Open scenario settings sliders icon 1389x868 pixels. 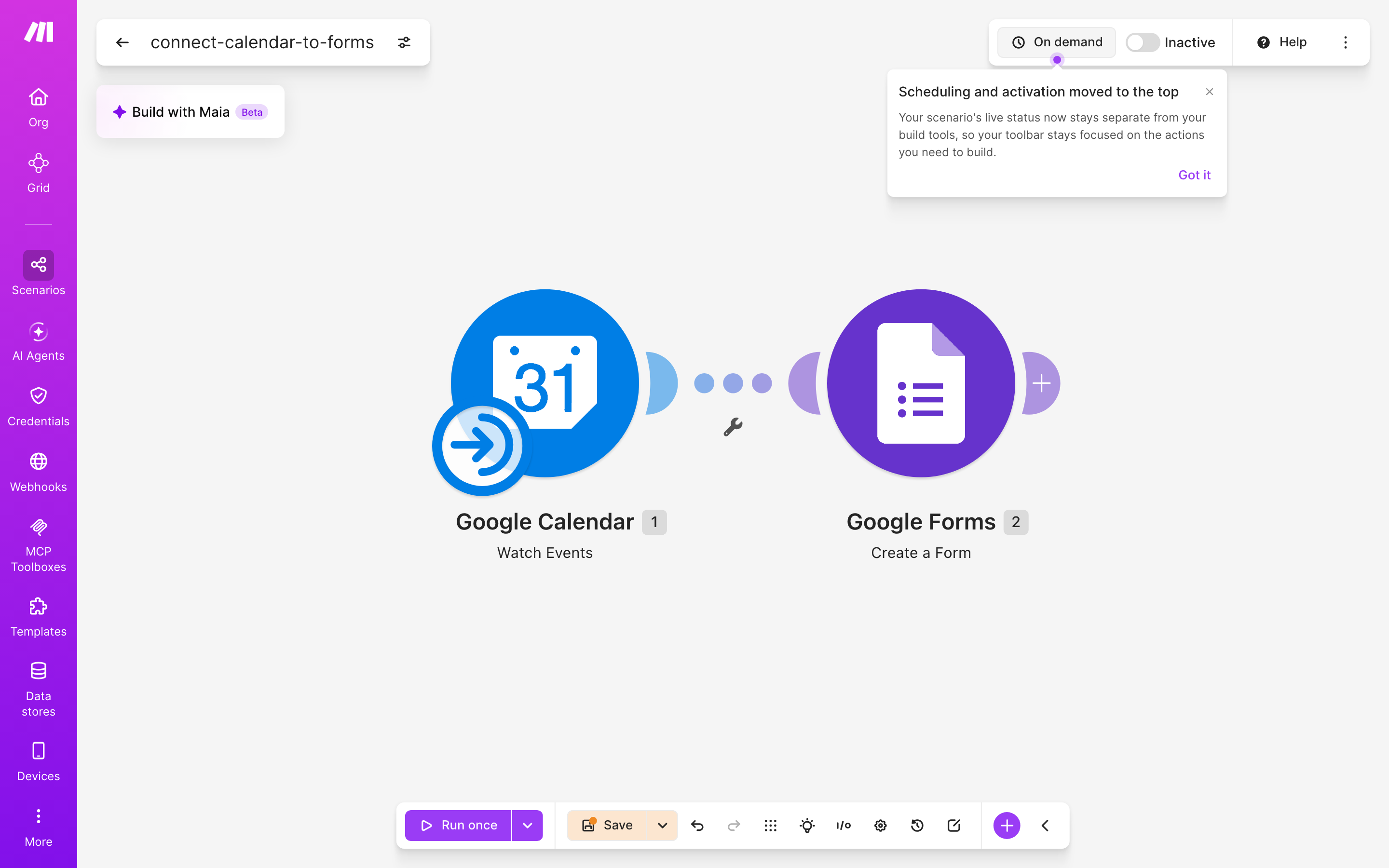(x=404, y=42)
